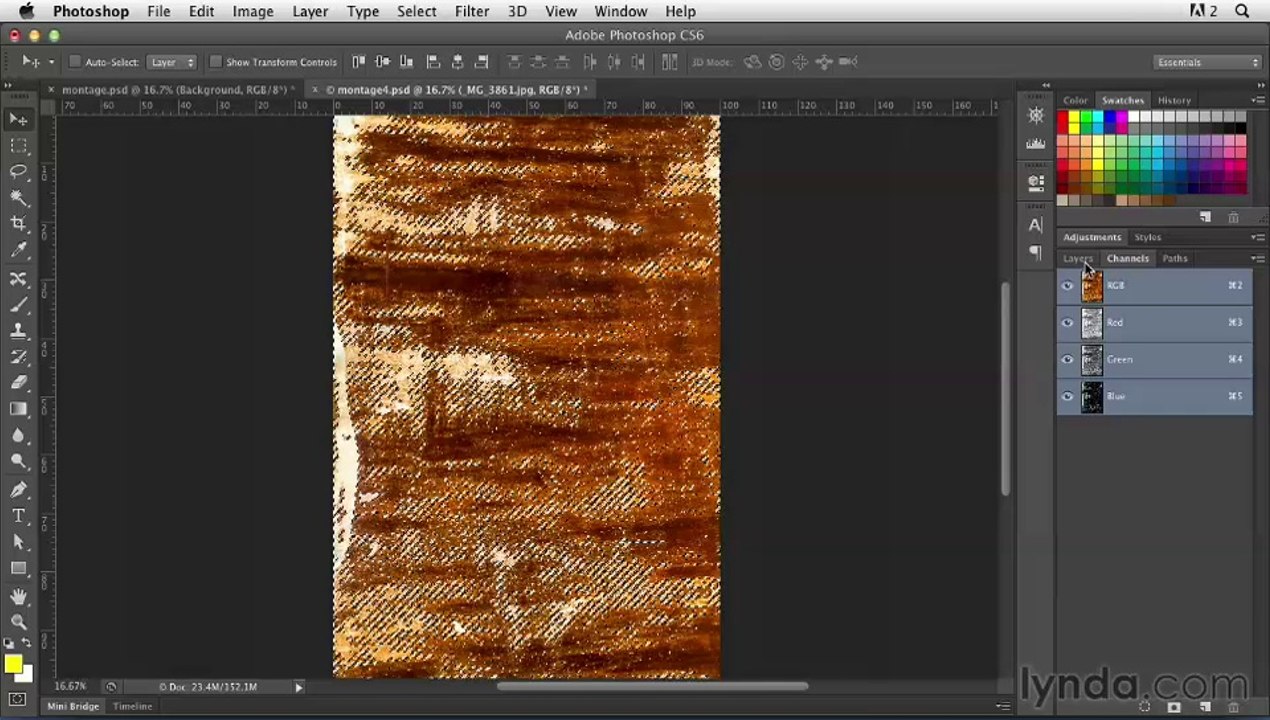This screenshot has height=720, width=1270.
Task: Select the Eraser tool
Action: coord(18,383)
